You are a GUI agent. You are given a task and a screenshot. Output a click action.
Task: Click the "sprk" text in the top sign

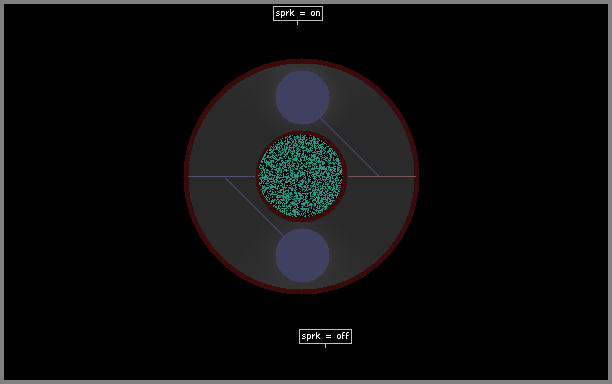285,13
